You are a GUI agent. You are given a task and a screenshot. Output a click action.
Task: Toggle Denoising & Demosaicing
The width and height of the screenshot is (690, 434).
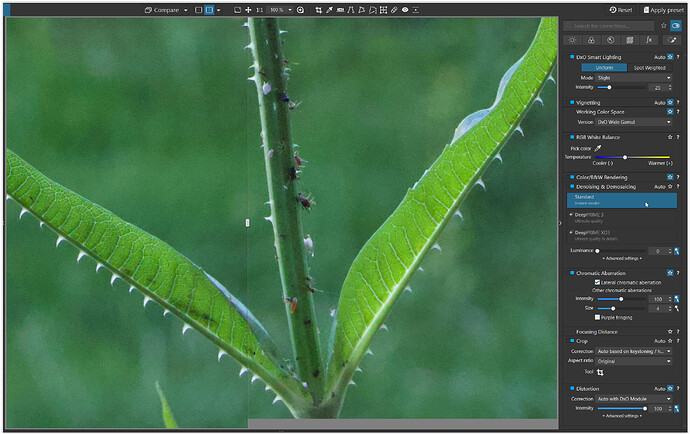[x=572, y=187]
